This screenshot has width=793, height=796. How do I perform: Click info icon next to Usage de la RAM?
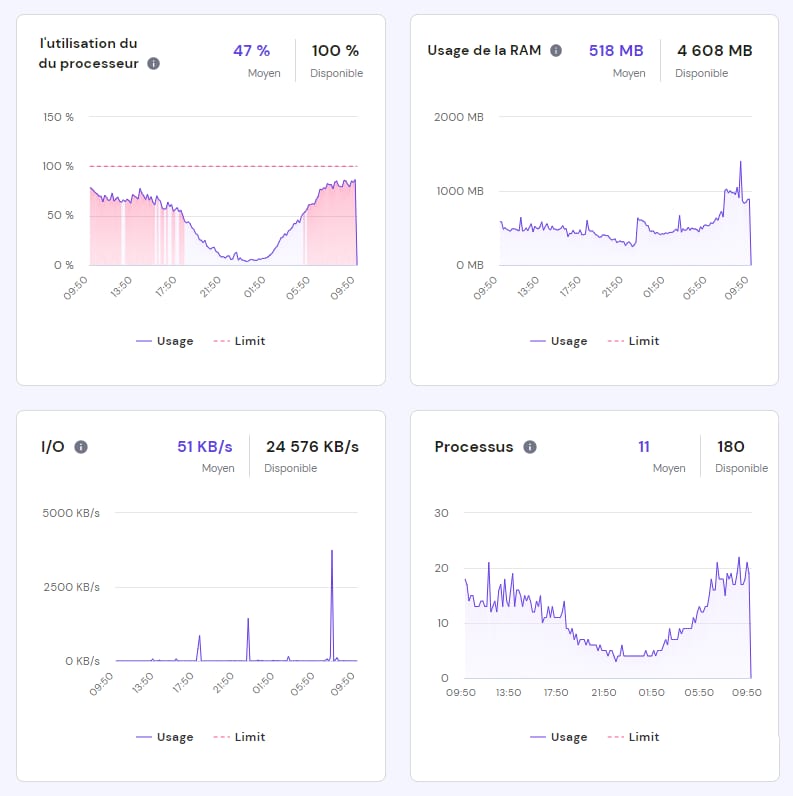(x=556, y=50)
